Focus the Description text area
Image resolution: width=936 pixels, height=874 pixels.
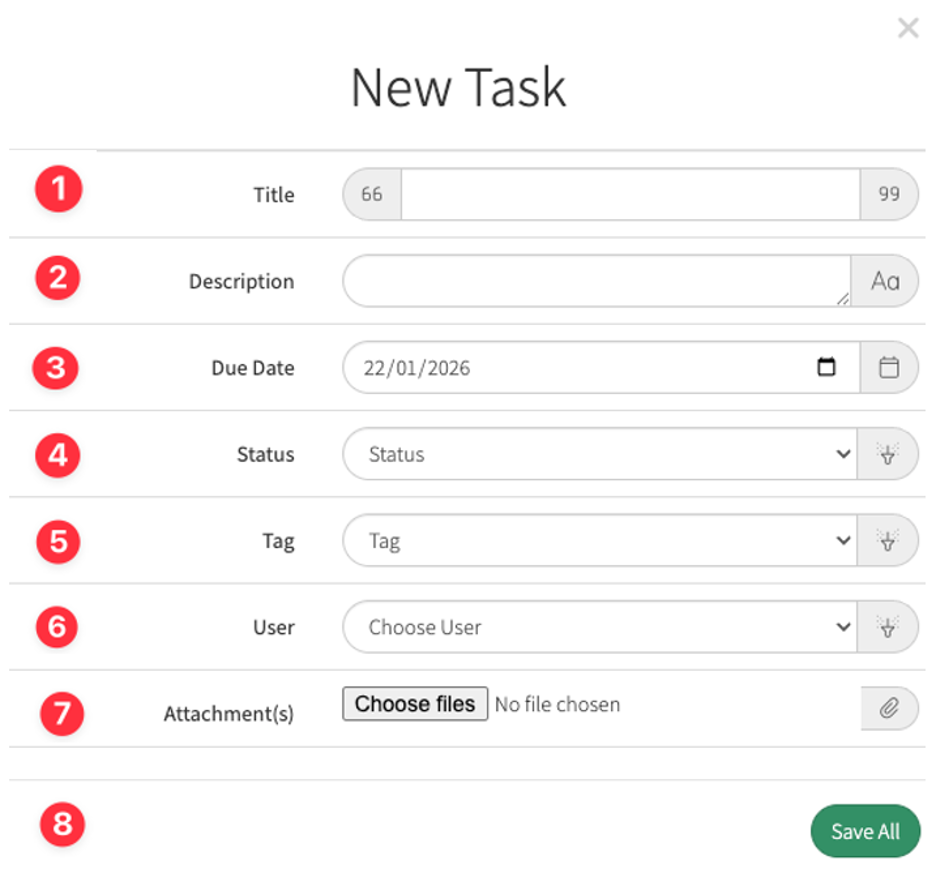point(597,281)
